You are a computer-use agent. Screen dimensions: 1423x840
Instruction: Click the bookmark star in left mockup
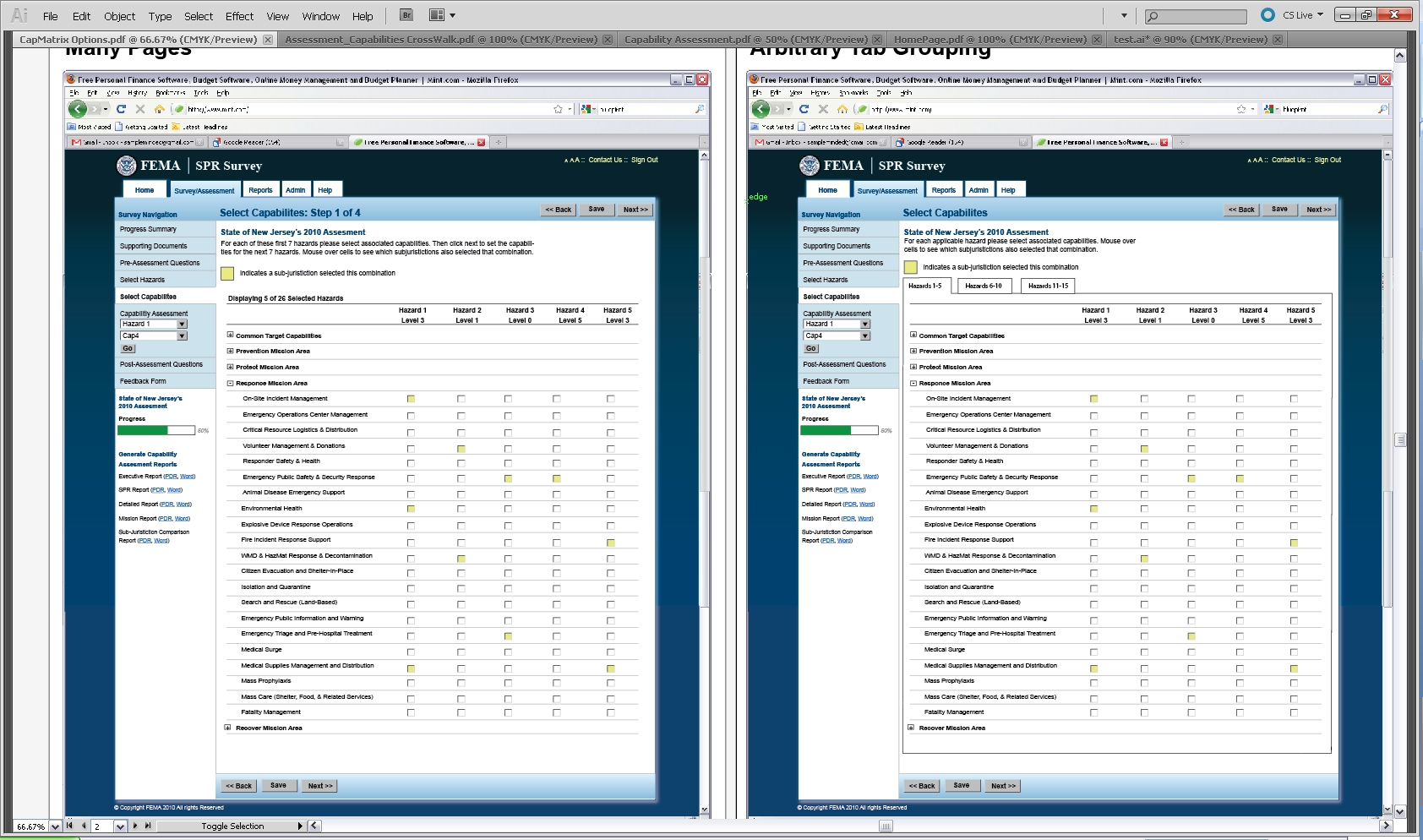click(558, 109)
